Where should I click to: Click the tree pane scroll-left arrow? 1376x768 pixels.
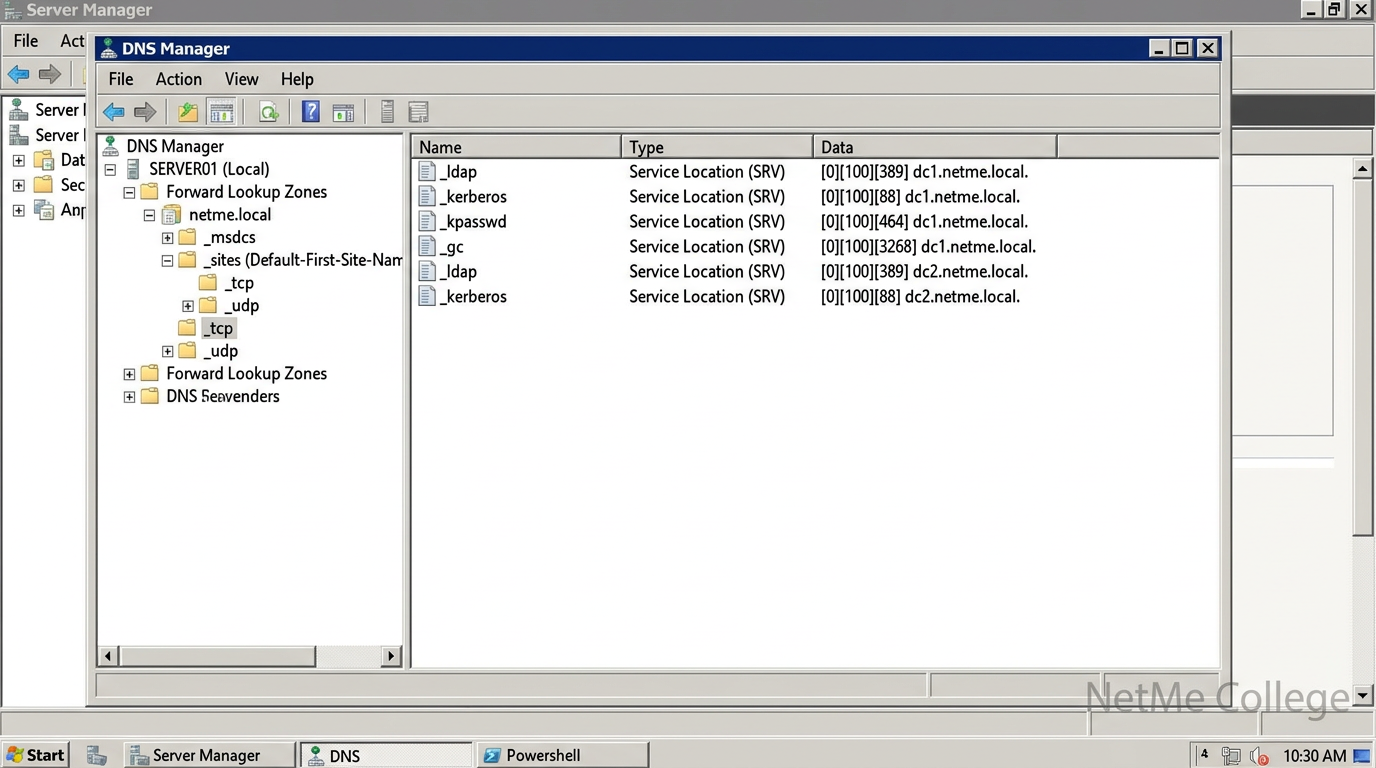[x=109, y=657]
